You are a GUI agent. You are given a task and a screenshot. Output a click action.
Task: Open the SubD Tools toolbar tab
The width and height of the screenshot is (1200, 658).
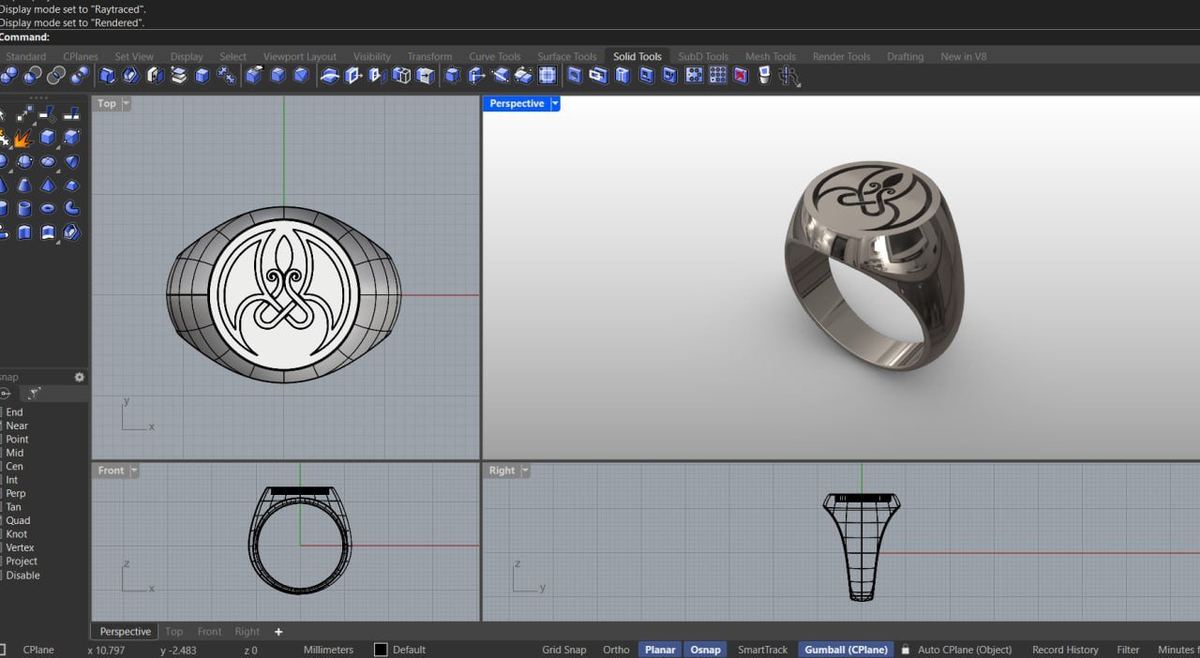coord(703,57)
